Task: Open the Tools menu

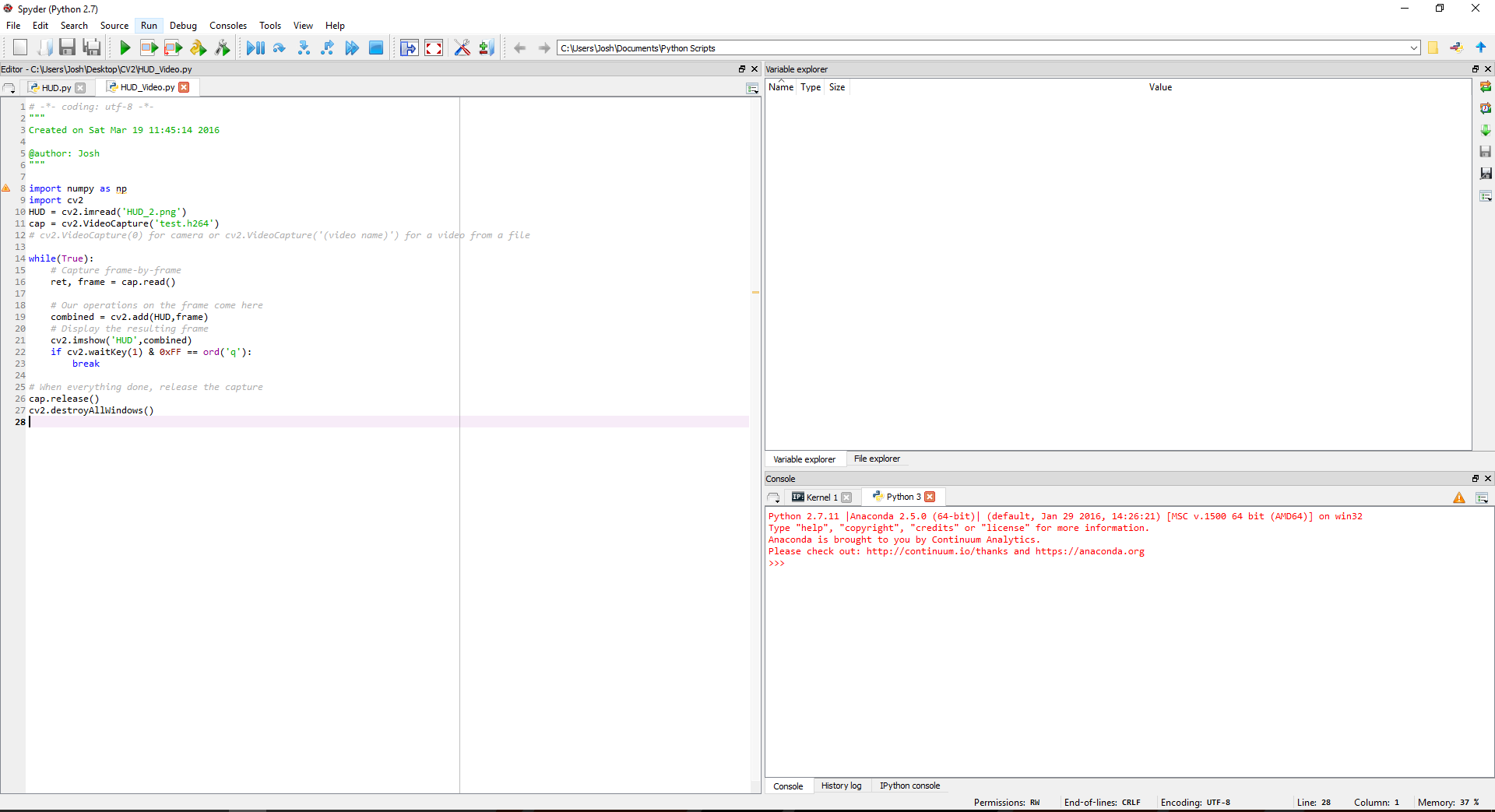Action: [x=270, y=26]
